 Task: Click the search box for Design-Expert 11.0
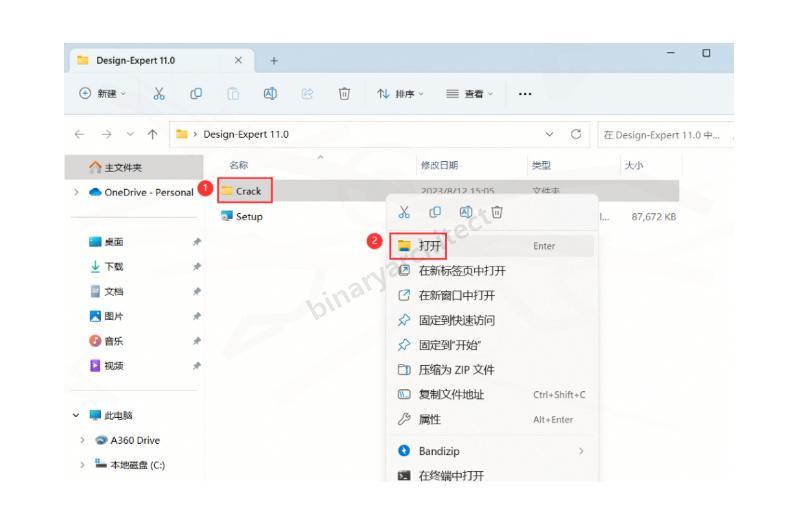pyautogui.click(x=665, y=135)
